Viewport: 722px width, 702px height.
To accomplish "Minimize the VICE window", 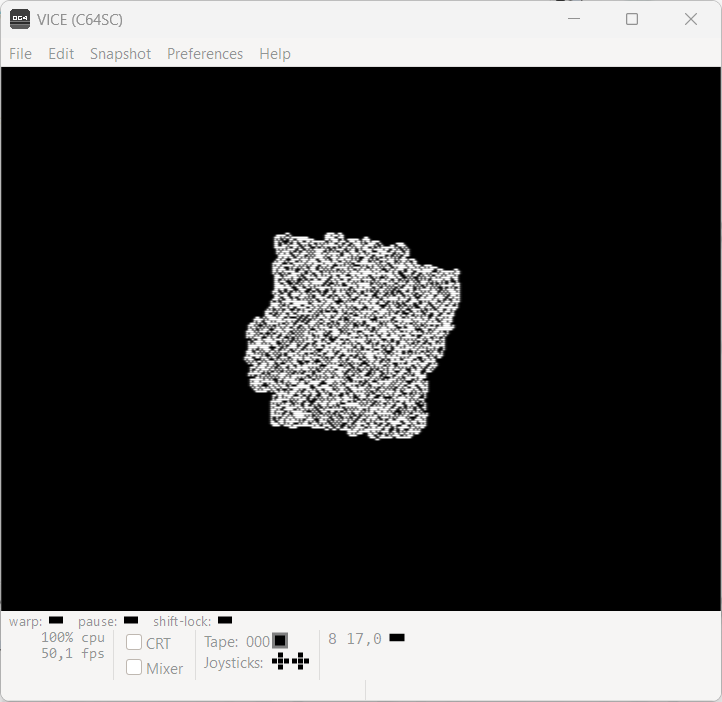I will (574, 19).
